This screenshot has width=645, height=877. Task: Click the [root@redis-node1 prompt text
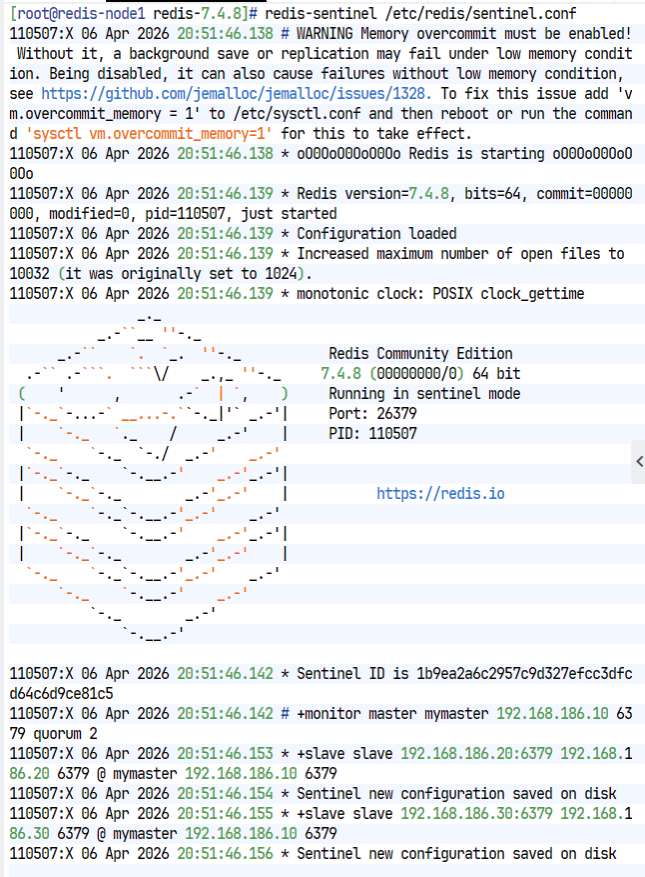coord(77,13)
